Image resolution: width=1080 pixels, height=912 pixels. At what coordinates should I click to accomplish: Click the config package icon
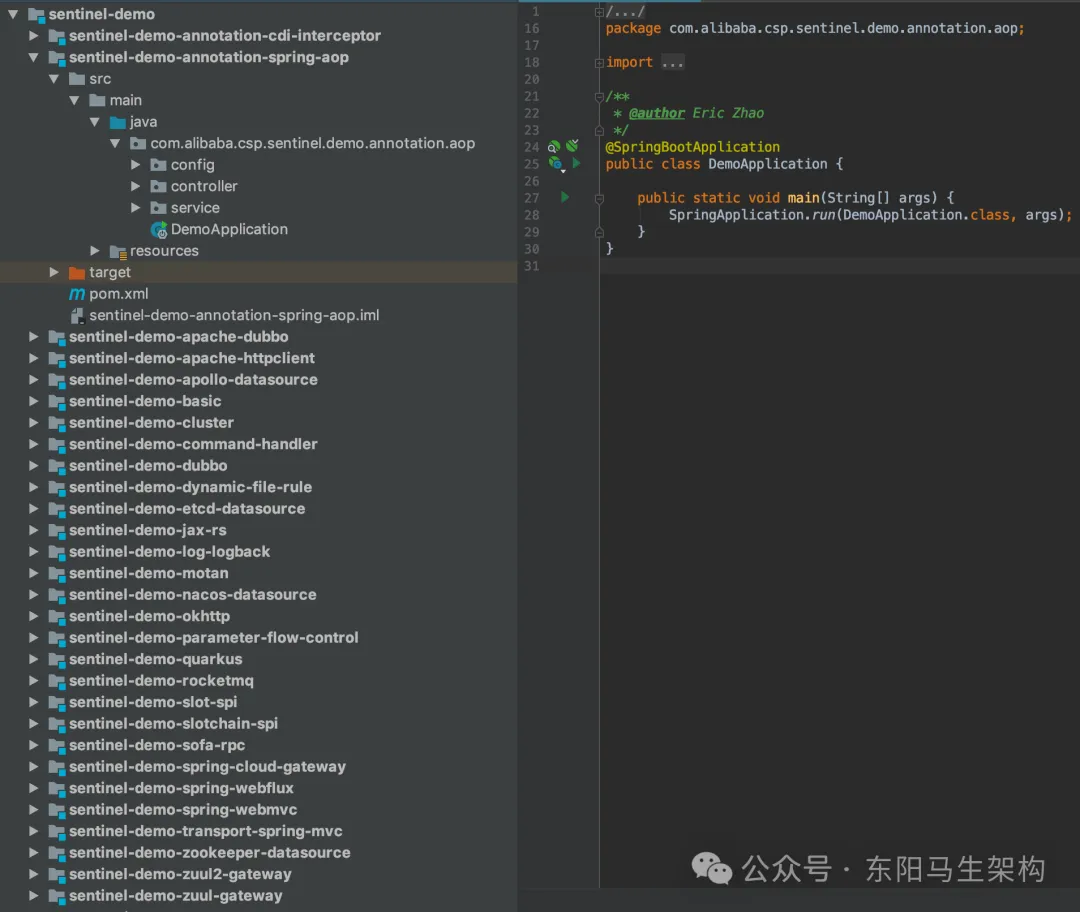(x=158, y=165)
